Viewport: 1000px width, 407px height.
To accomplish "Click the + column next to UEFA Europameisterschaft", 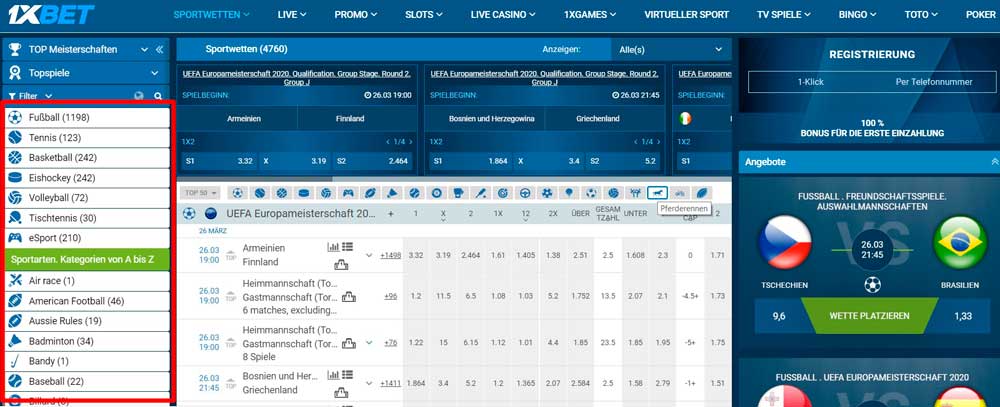I will [x=390, y=214].
